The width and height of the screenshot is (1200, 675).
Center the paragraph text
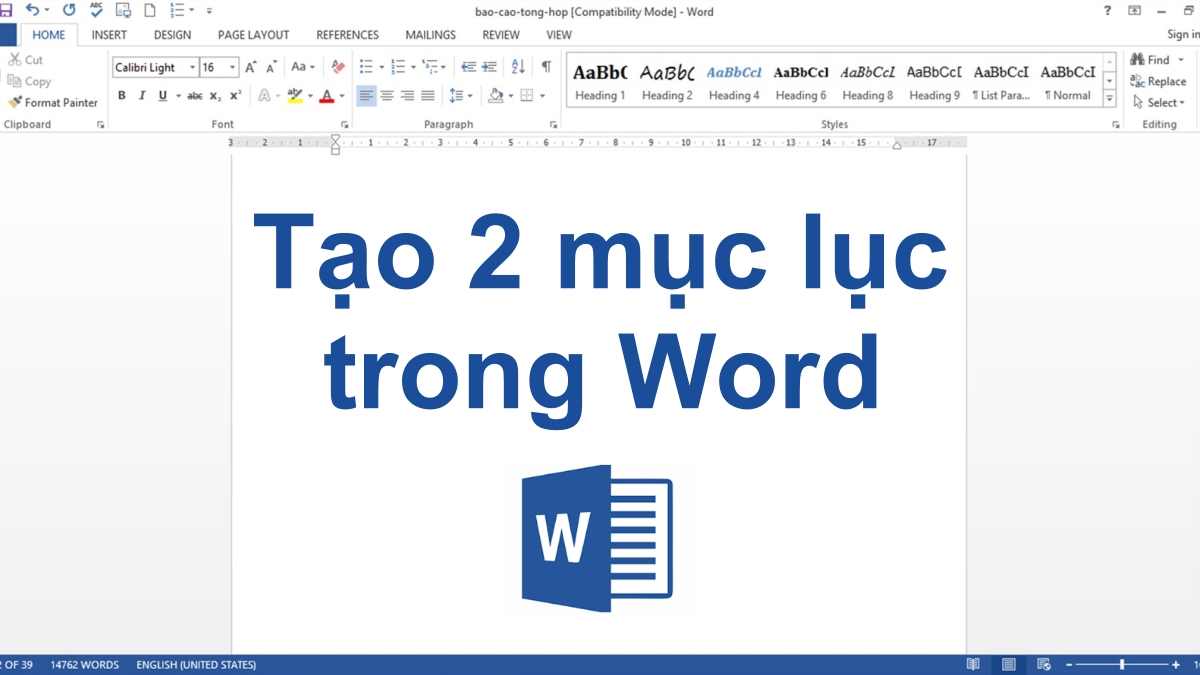[387, 96]
